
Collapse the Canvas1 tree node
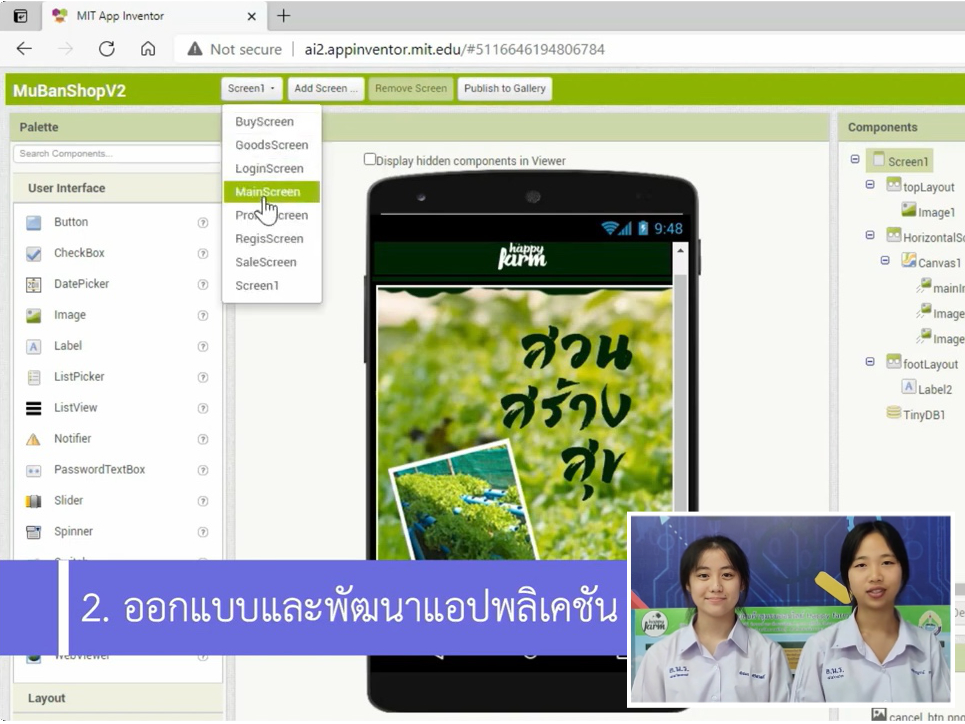pos(885,260)
